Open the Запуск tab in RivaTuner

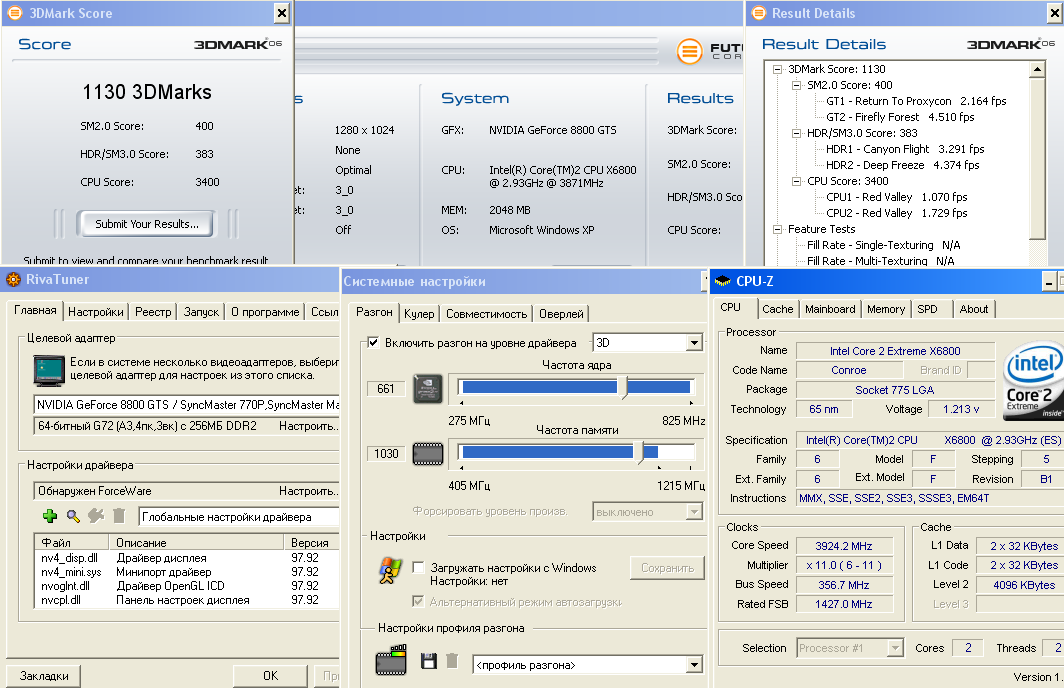(202, 312)
